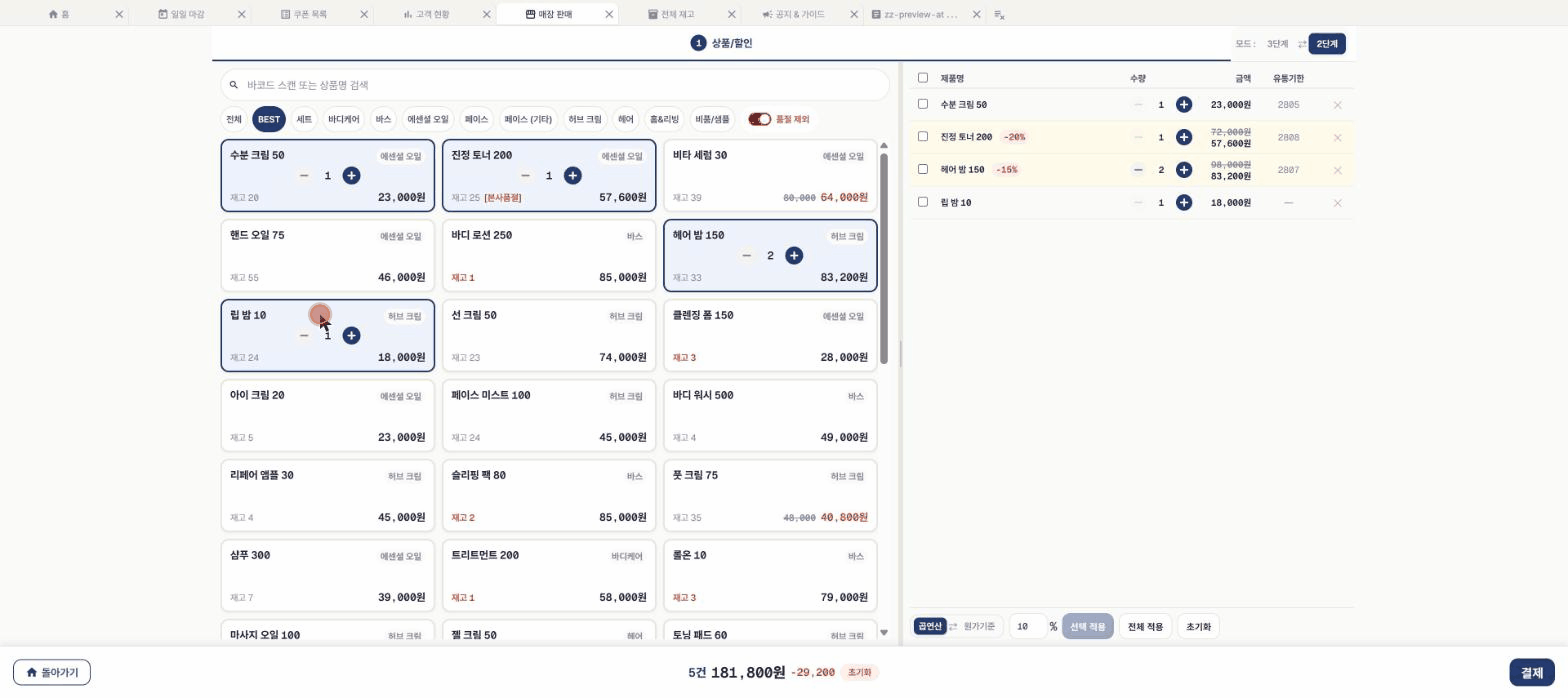Add 비타 세럼 30 product card to cart

click(x=770, y=176)
